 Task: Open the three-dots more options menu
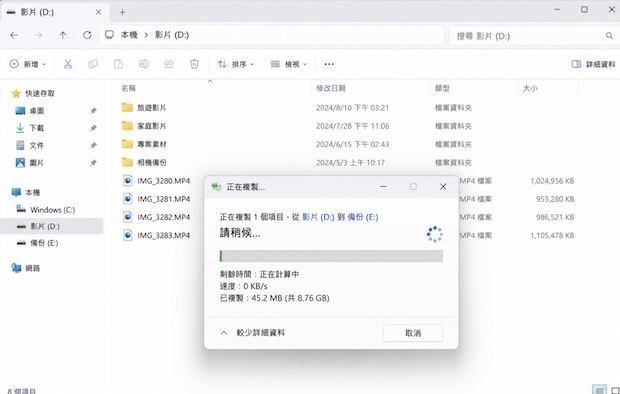pyautogui.click(x=329, y=64)
